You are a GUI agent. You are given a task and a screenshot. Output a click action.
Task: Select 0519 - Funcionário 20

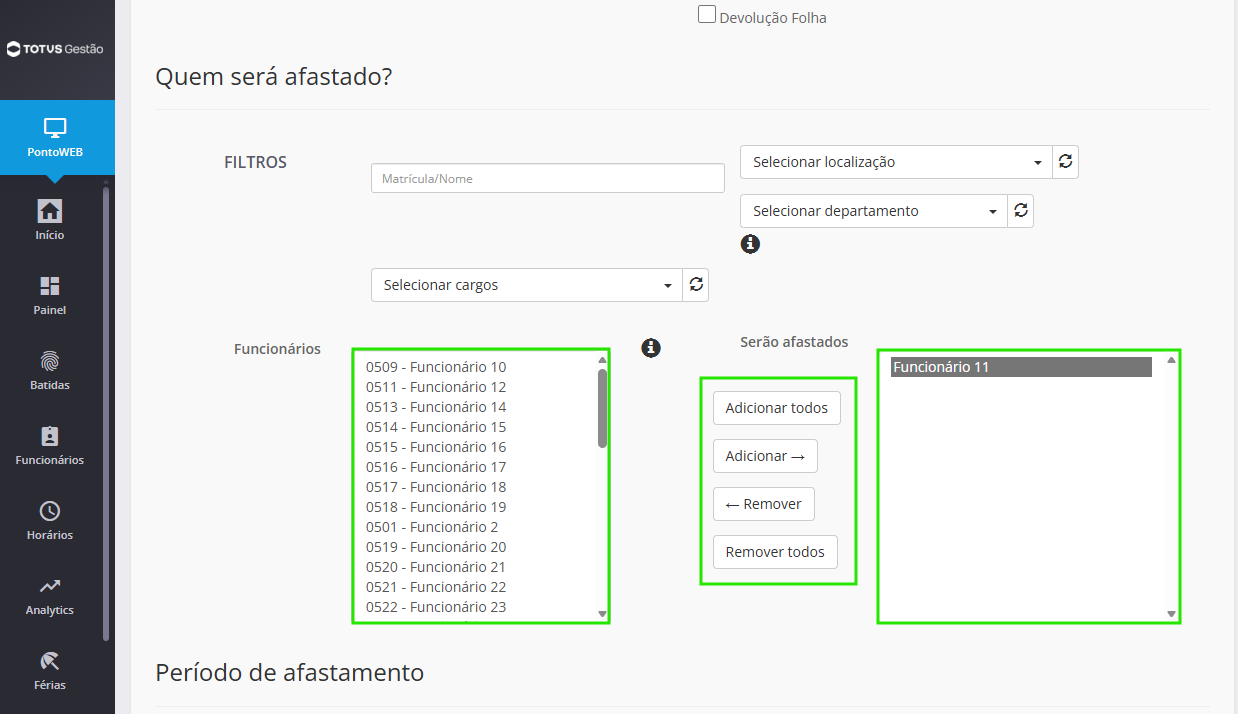436,547
